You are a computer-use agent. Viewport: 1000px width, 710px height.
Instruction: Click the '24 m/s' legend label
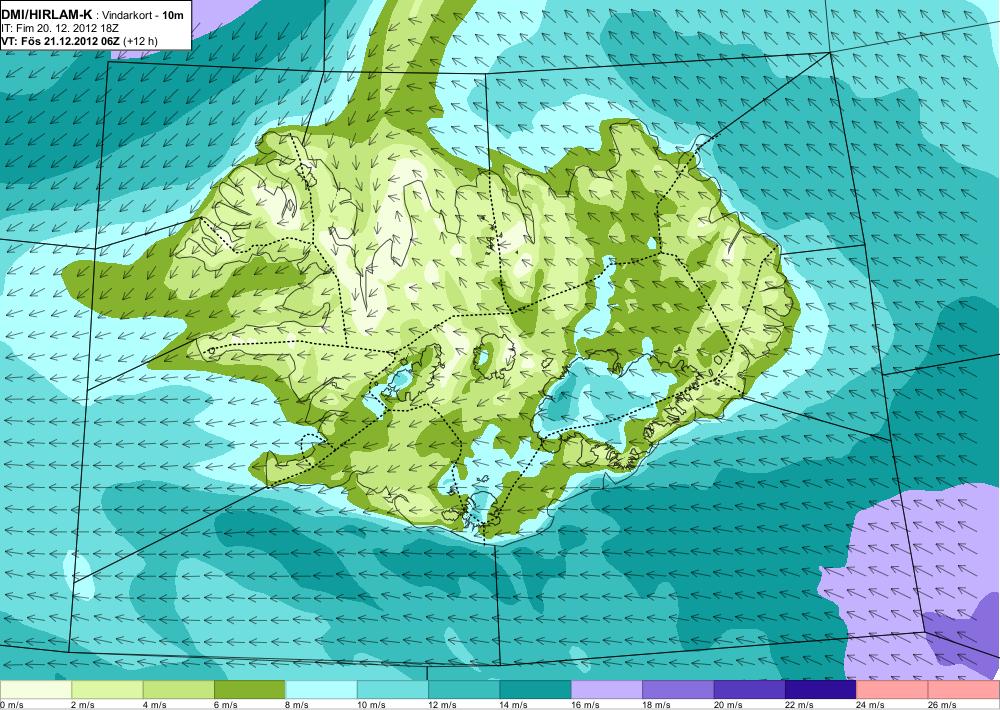871,705
